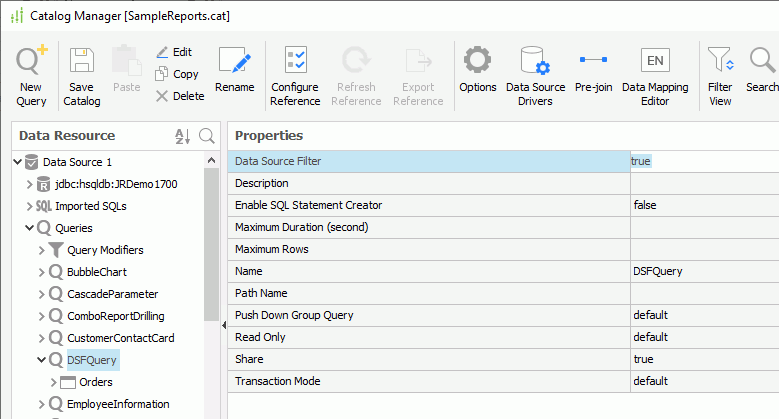This screenshot has width=779, height=419.
Task: Open Configure Reference
Action: [295, 76]
